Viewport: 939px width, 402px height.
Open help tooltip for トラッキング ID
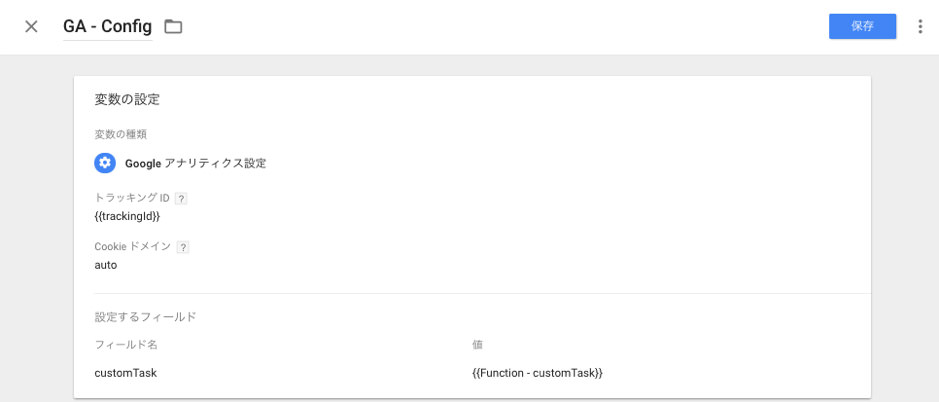coord(181,198)
